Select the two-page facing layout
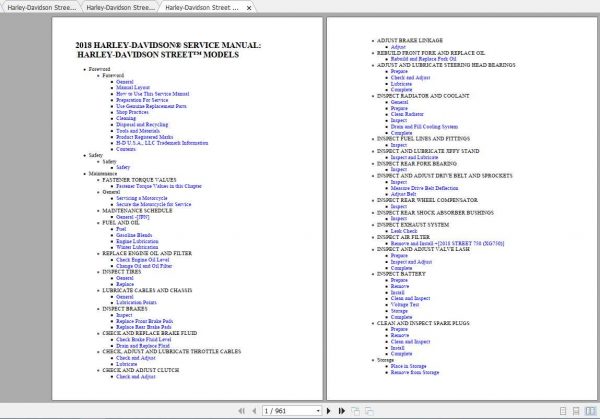The image size is (600, 419). coord(591,411)
